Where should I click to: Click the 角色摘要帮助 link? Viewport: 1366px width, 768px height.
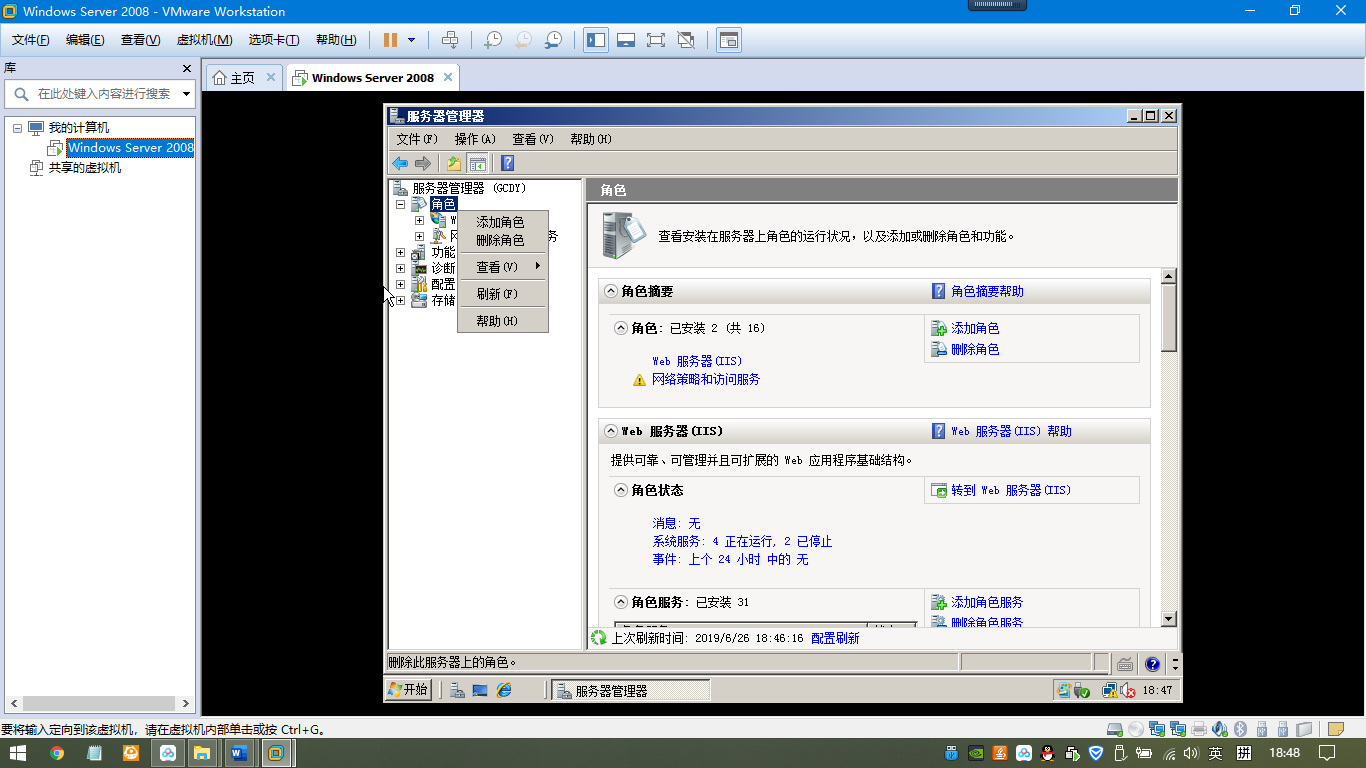[987, 291]
